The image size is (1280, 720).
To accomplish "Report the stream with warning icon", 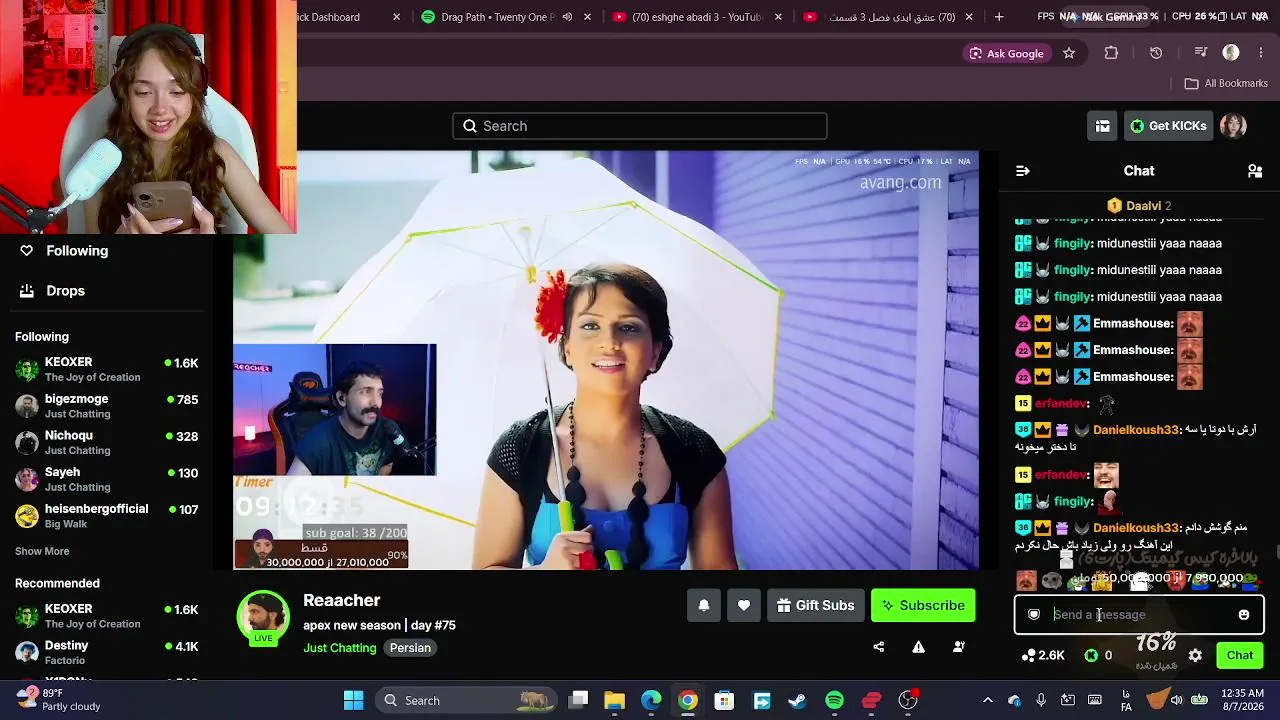I will point(918,647).
